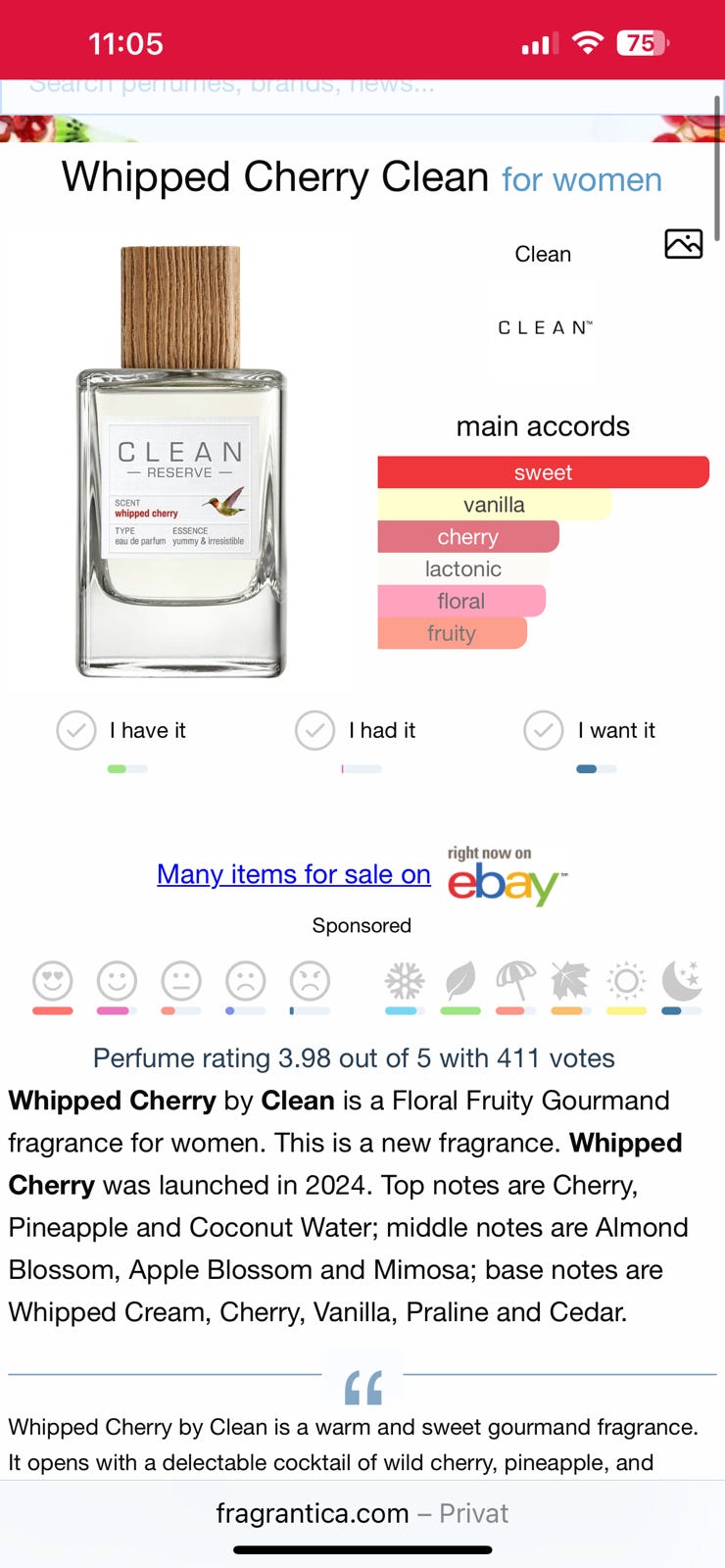View the Whipped Cherry bottle image
Viewport: 725px width, 1568px height.
point(181,462)
